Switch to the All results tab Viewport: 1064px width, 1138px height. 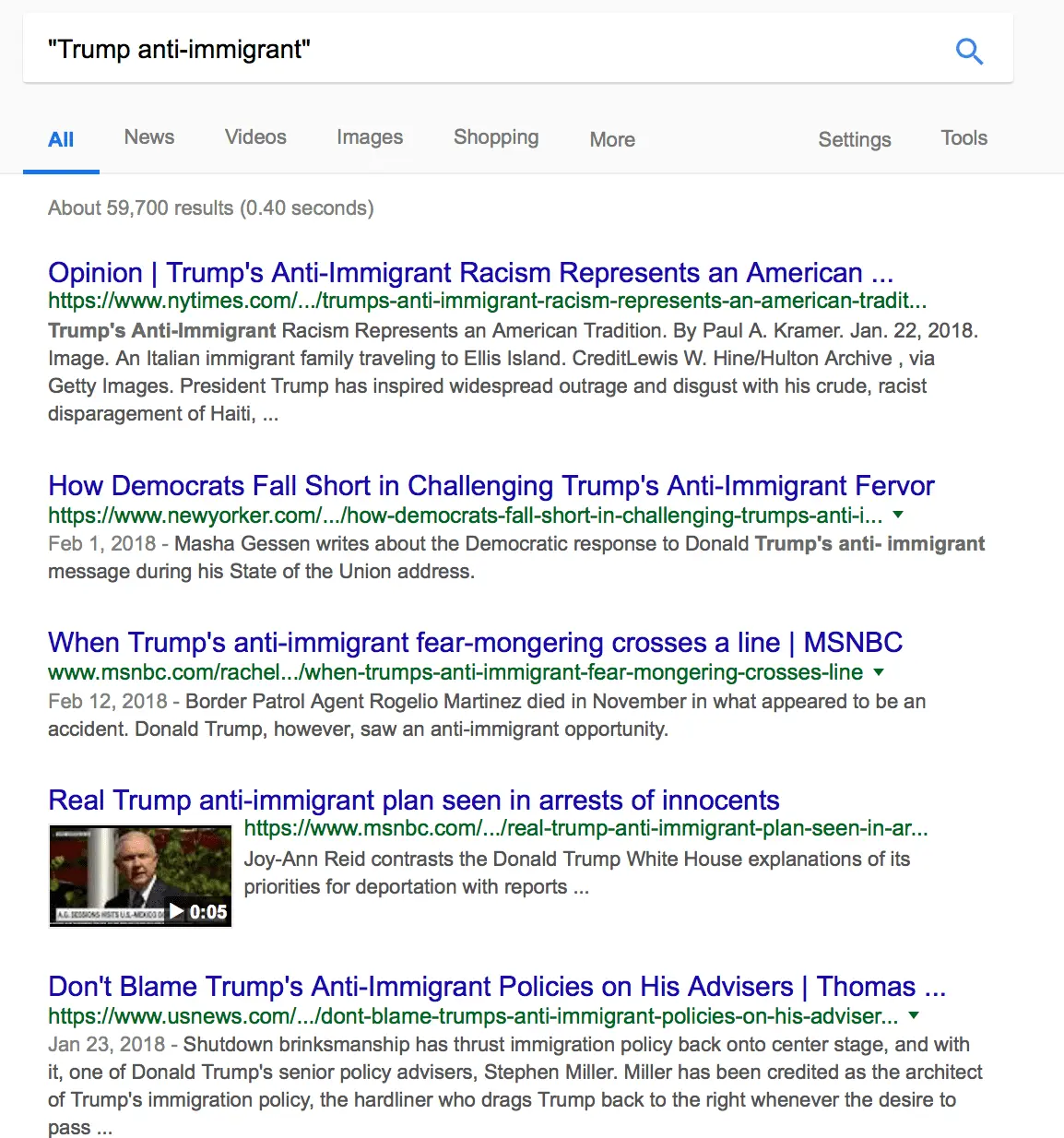pos(61,139)
